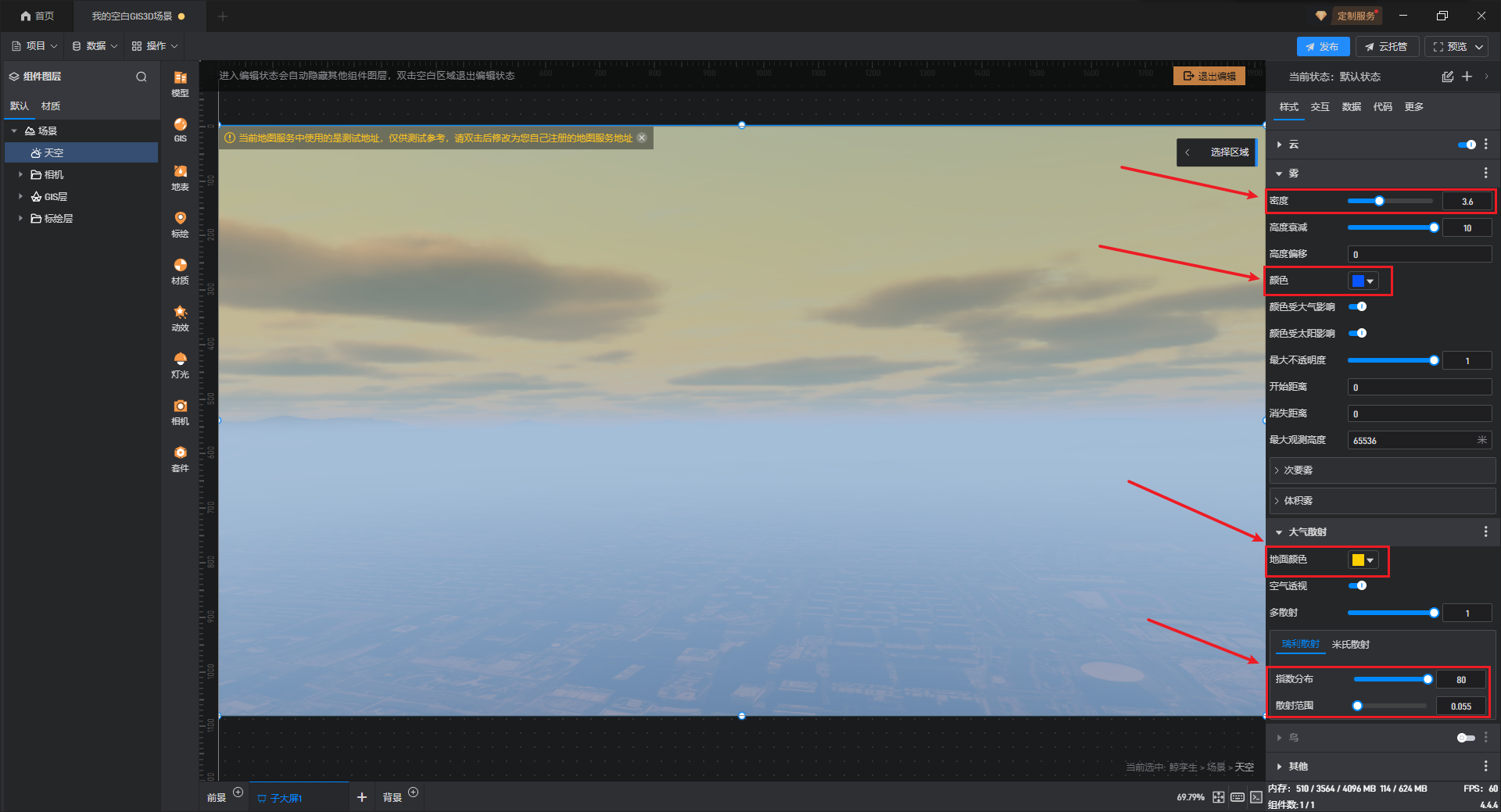Collapse the 场景 tree node
The height and width of the screenshot is (812, 1501).
pyautogui.click(x=14, y=131)
